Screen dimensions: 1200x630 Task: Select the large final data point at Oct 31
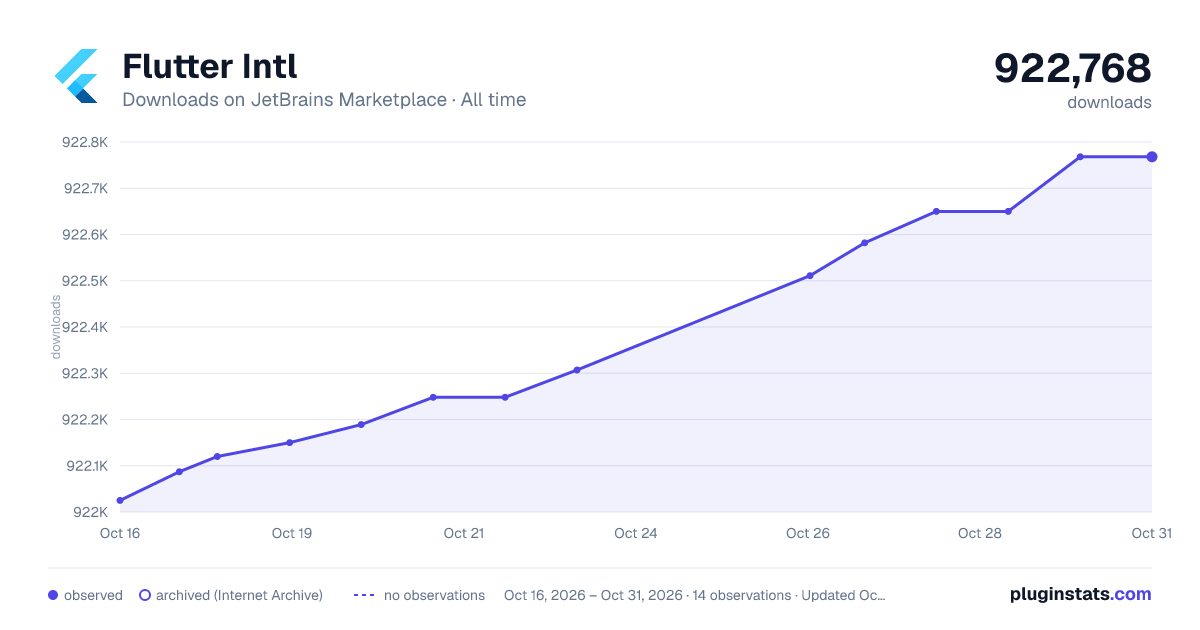click(1152, 157)
